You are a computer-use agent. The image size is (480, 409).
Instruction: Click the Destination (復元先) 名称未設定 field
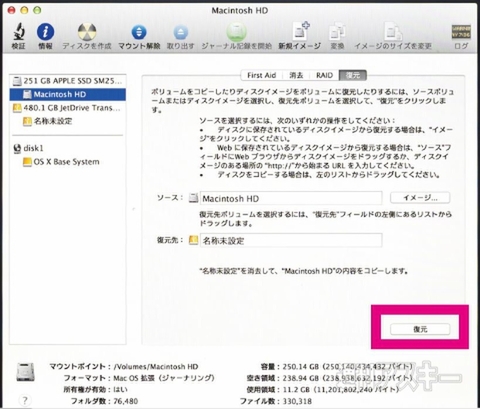click(291, 240)
